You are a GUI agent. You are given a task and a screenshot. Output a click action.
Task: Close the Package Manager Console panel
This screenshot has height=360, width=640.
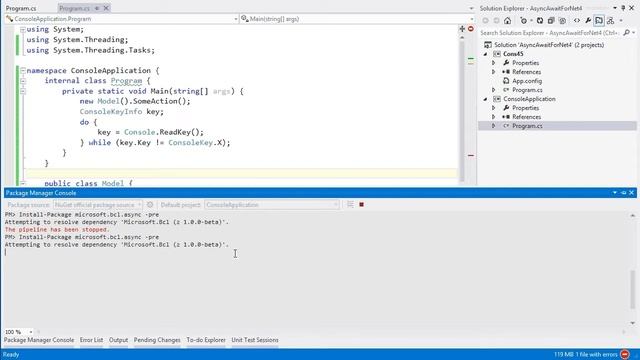point(631,193)
